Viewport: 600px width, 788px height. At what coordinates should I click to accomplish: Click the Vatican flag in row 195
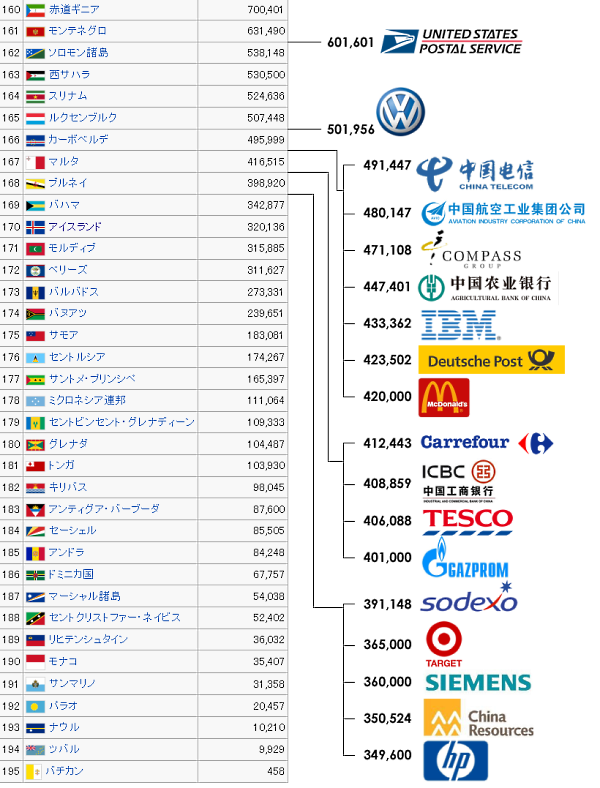click(x=34, y=771)
